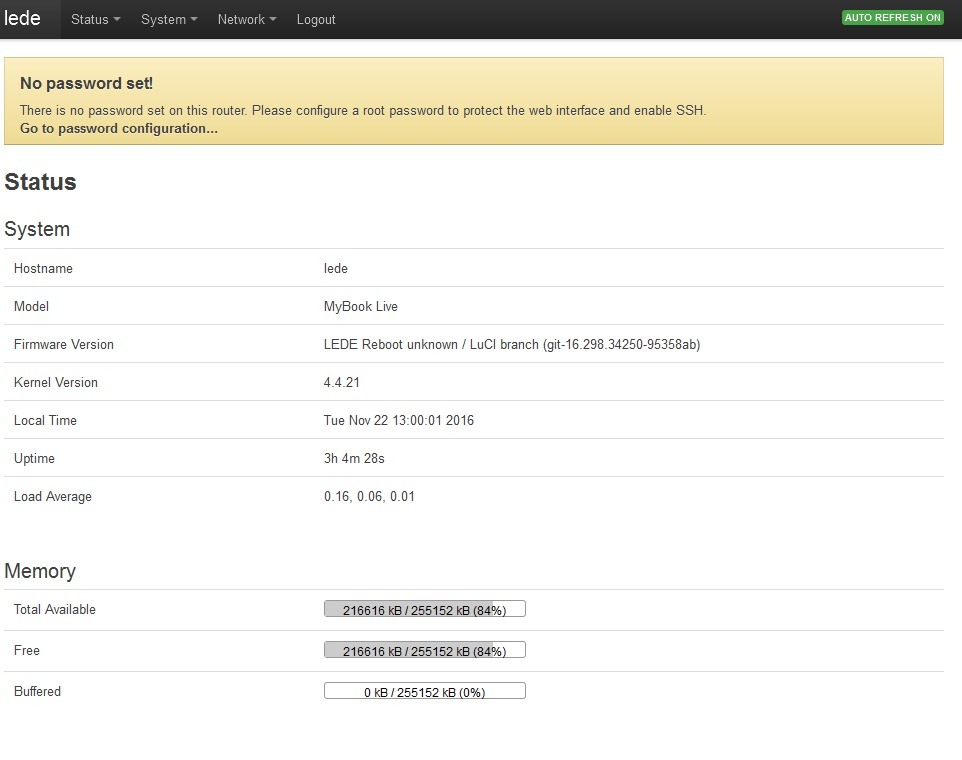Toggle the Auto Refresh On indicator
This screenshot has height=760, width=962.
[x=892, y=18]
